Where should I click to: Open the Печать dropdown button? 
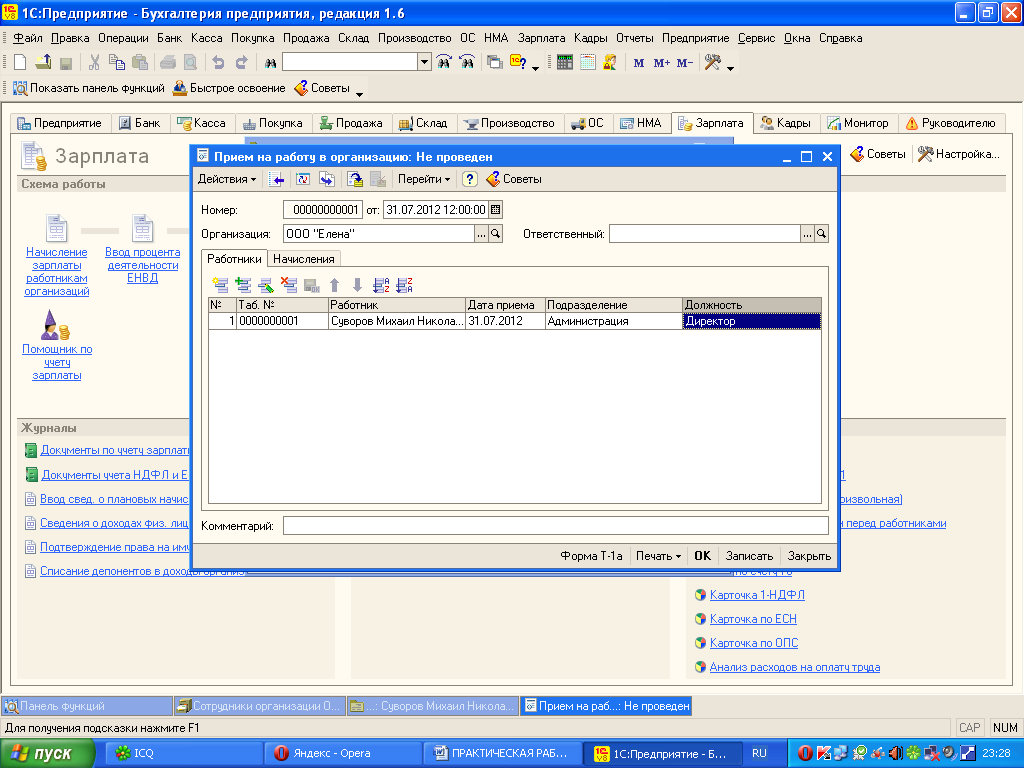tap(658, 556)
